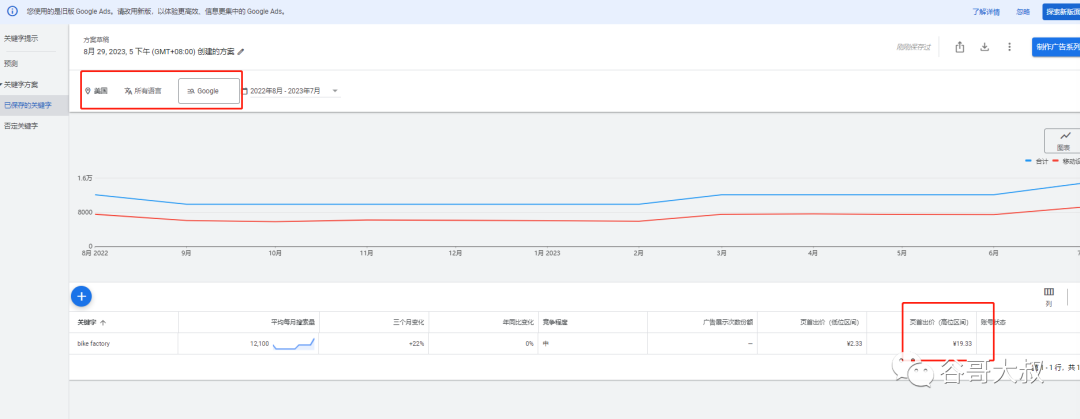This screenshot has height=419, width=1080.
Task: Click the 制作广告系列 blue button
Action: pyautogui.click(x=1057, y=47)
